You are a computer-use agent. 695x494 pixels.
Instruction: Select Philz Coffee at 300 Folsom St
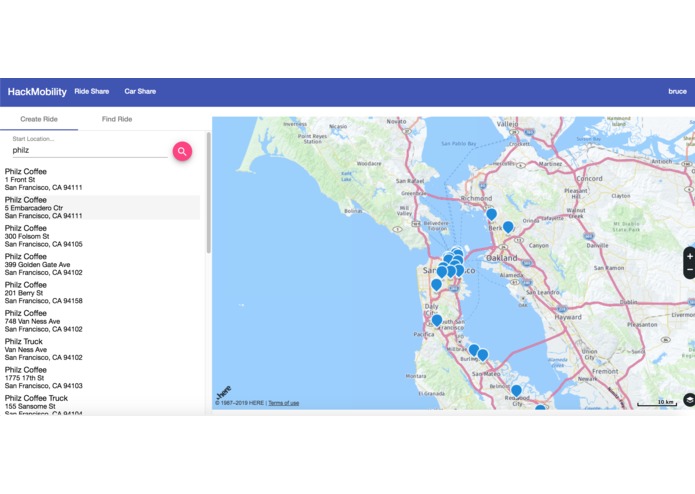(102, 236)
